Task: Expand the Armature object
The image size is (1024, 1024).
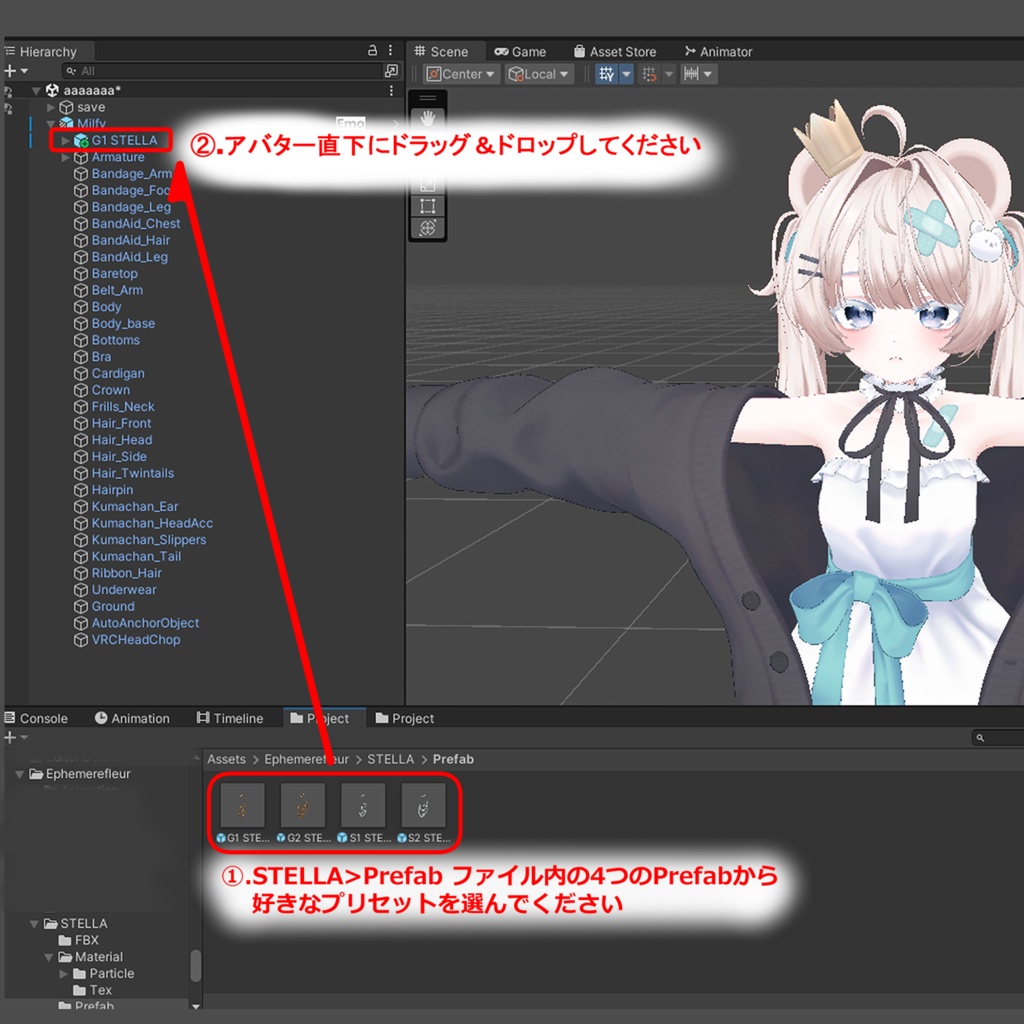Action: 65,157
